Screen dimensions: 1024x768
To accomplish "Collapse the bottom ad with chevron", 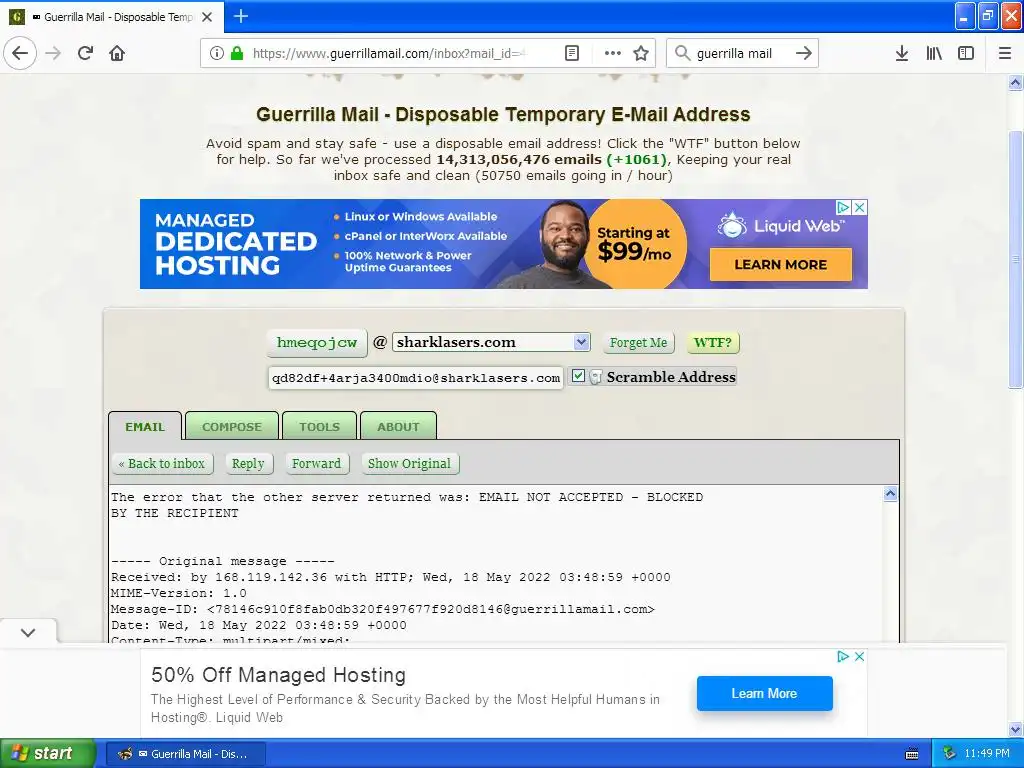I will [x=28, y=632].
